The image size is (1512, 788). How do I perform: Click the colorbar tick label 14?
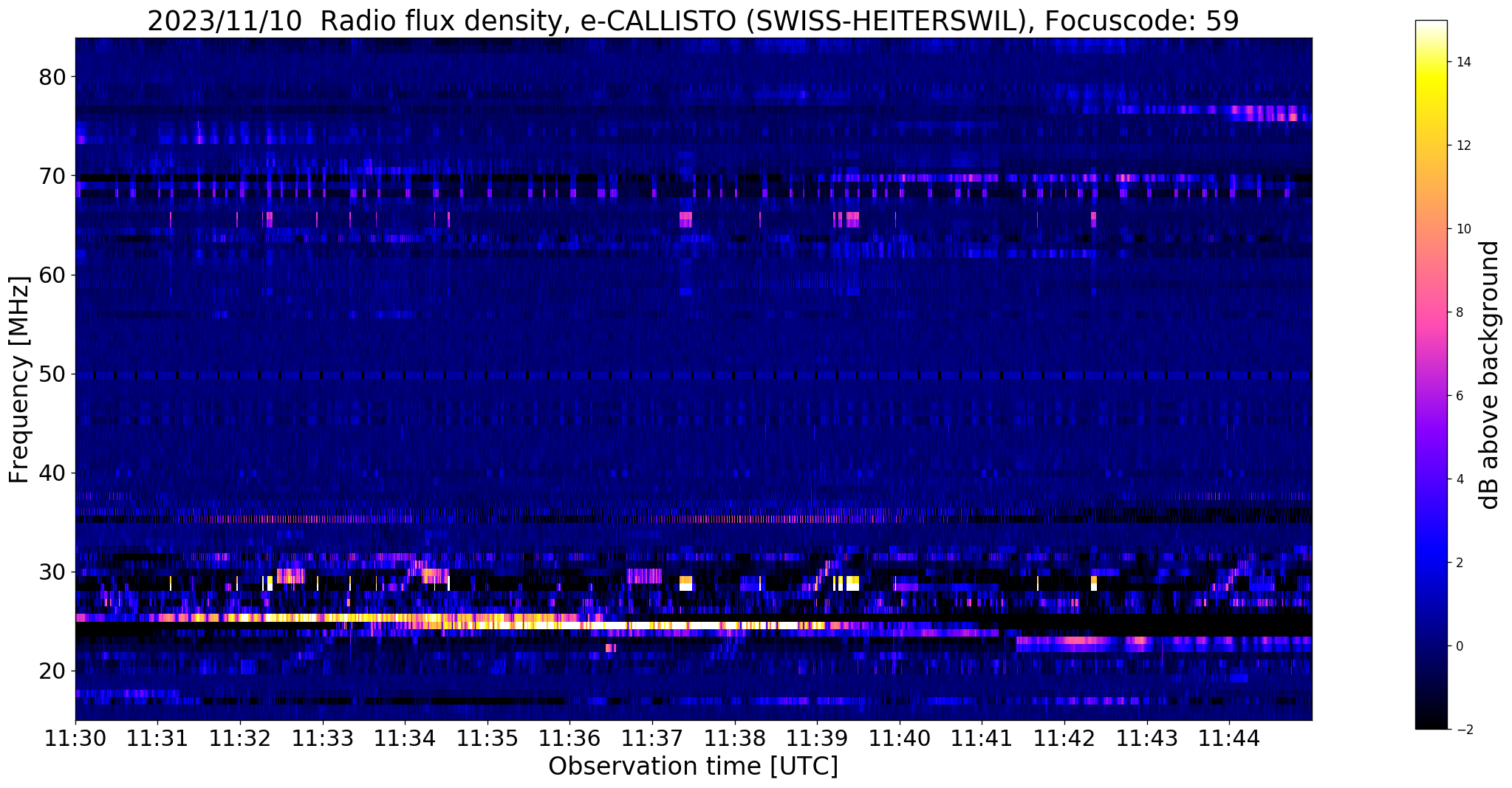pyautogui.click(x=1463, y=62)
